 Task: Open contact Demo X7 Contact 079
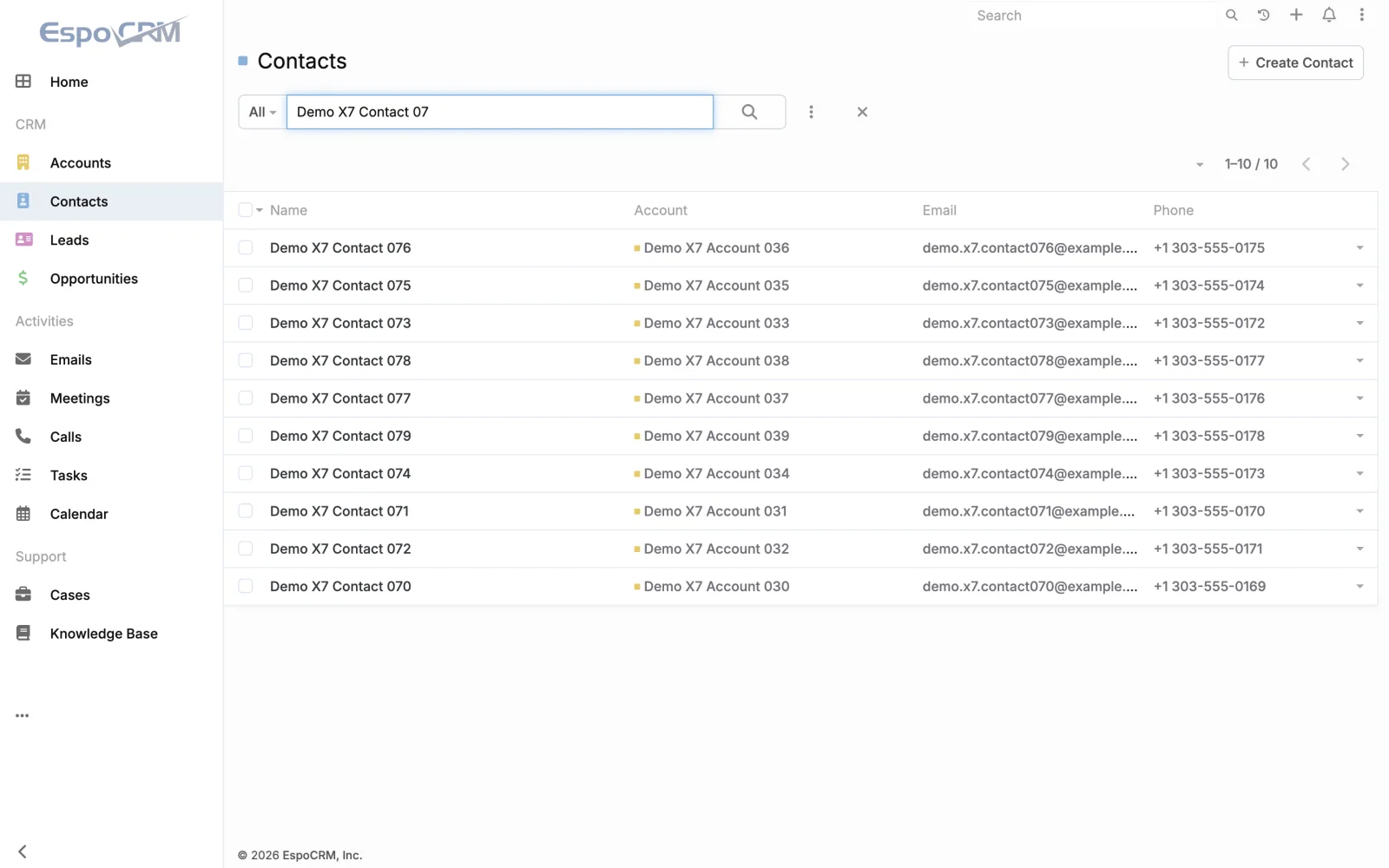pyautogui.click(x=340, y=436)
